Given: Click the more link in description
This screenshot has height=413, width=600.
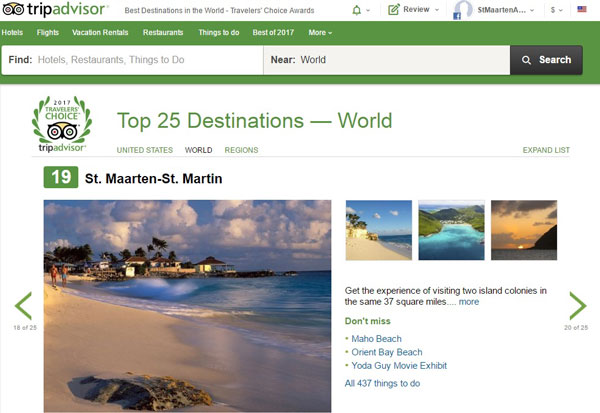Looking at the screenshot, I should [469, 302].
